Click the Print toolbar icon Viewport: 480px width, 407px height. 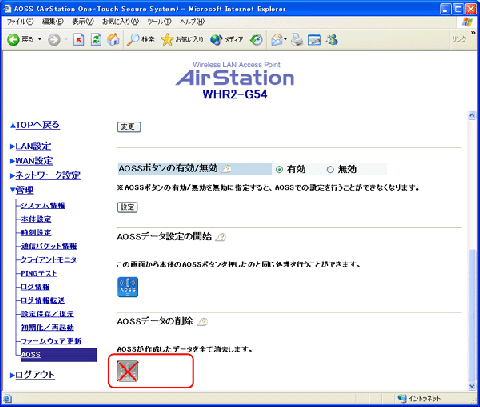[297, 40]
